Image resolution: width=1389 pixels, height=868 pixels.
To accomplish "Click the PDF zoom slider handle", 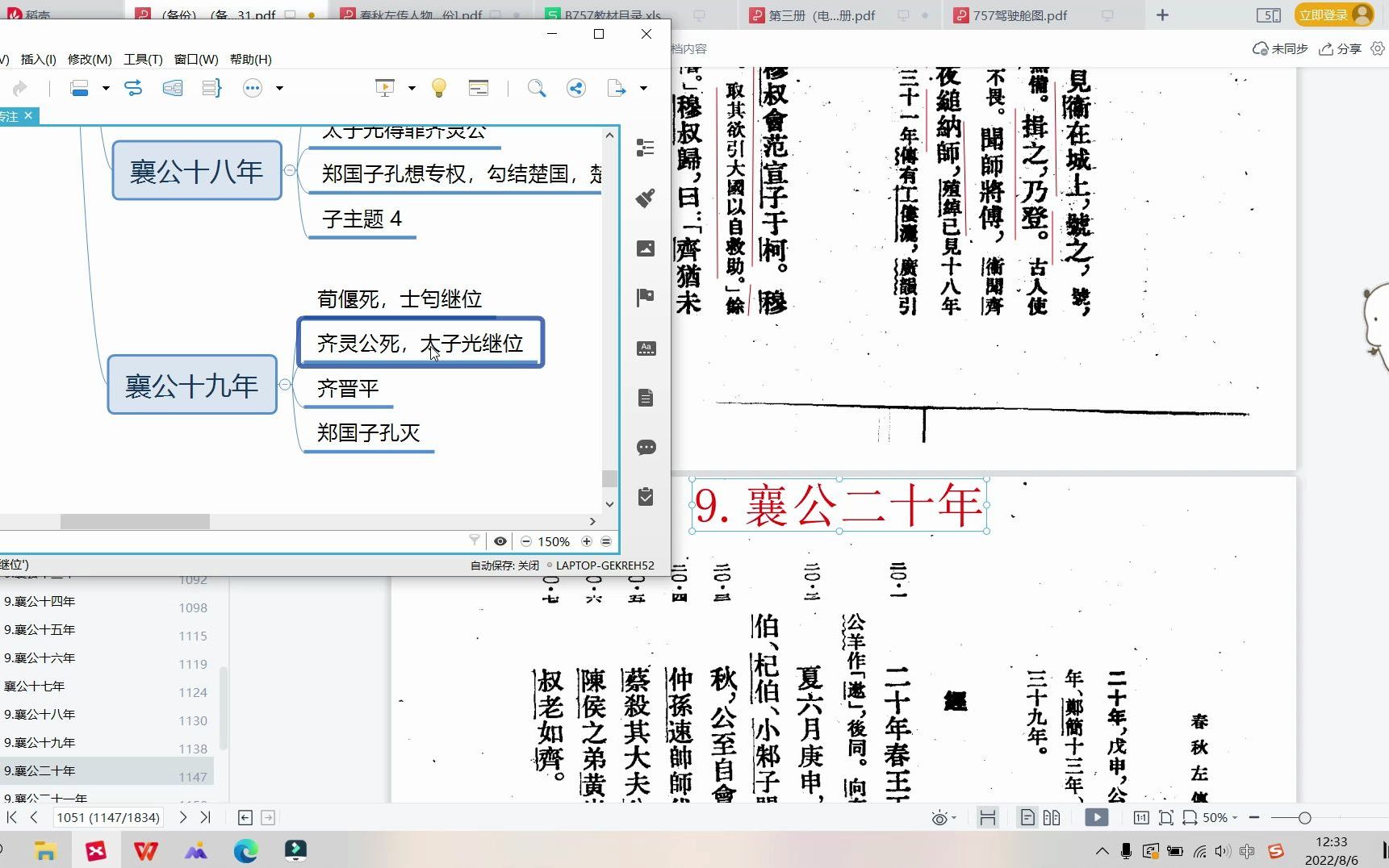I will pyautogui.click(x=1304, y=818).
